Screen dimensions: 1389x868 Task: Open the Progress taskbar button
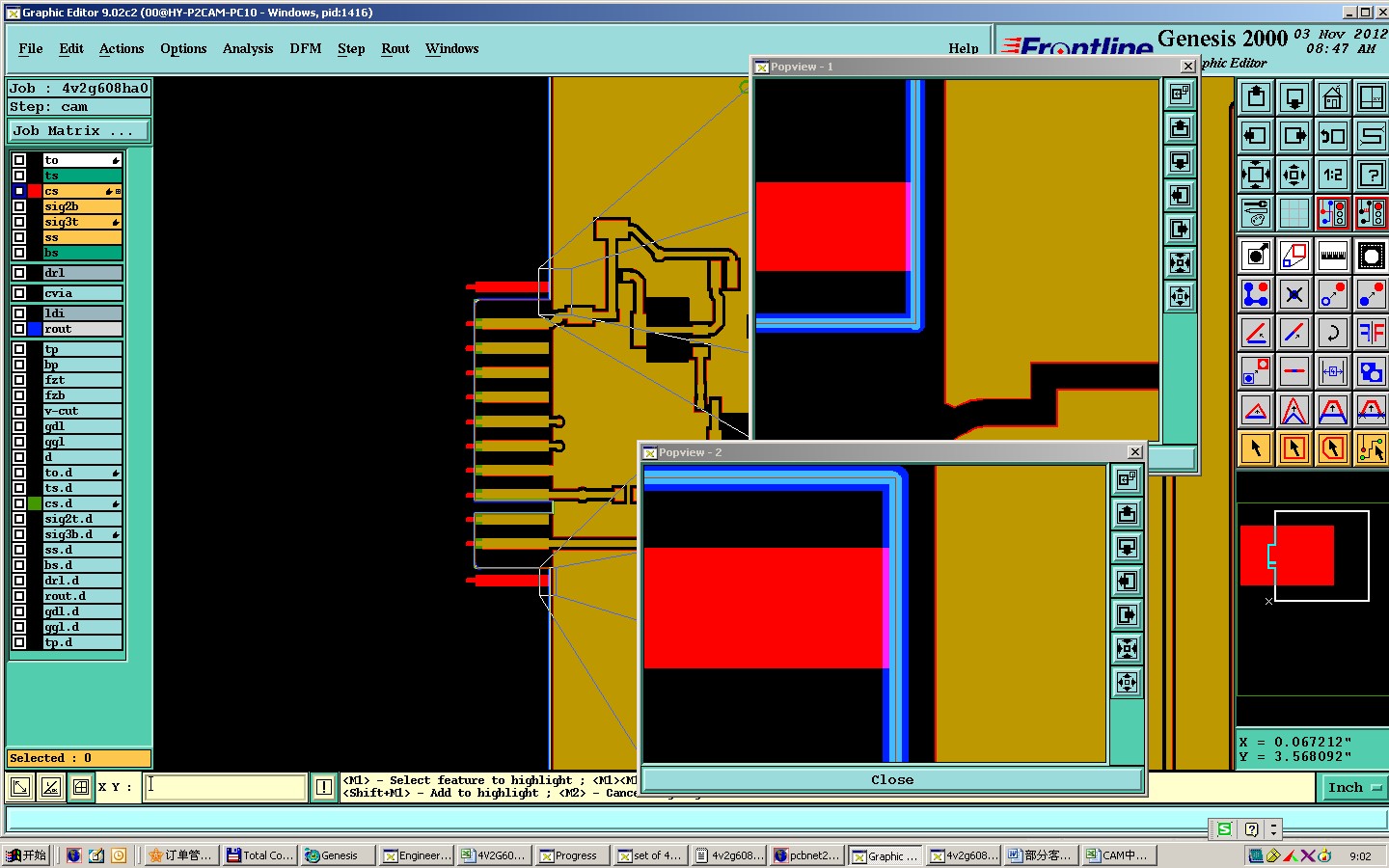574,855
